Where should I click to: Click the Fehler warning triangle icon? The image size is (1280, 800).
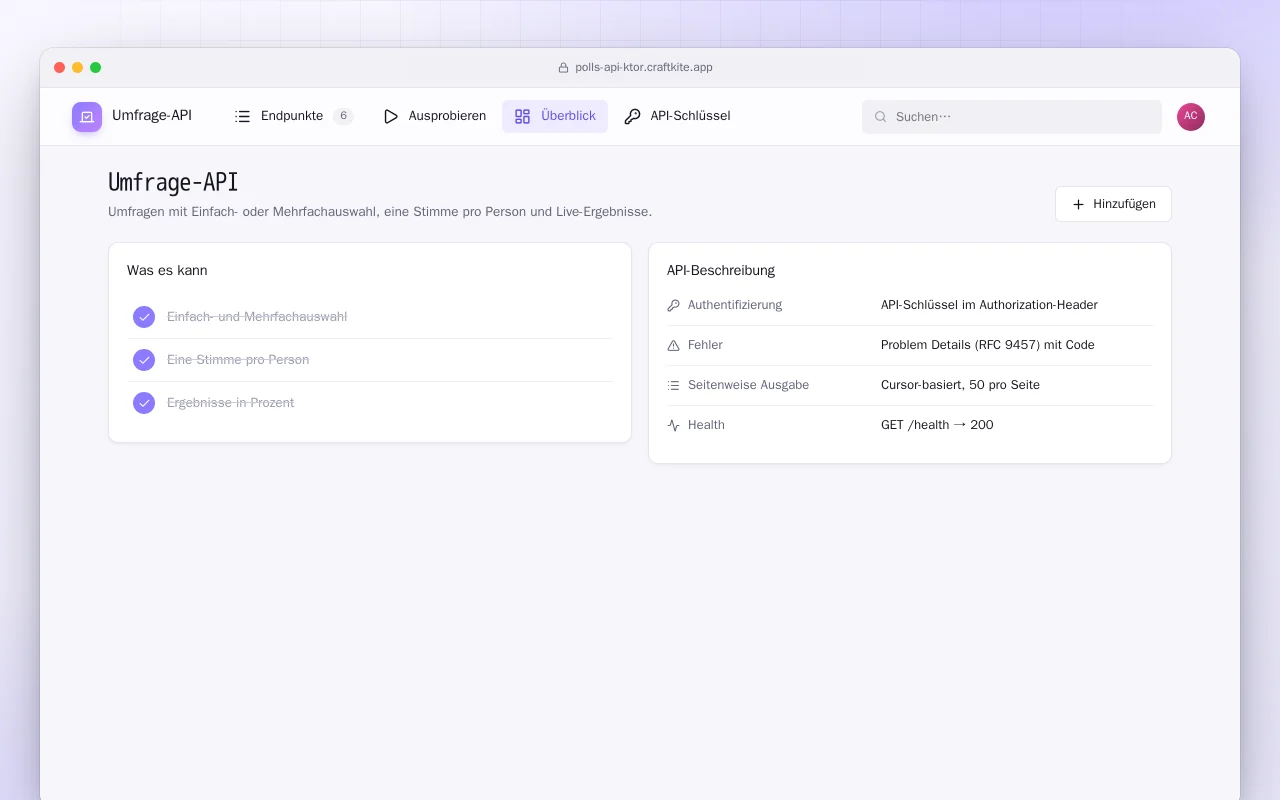point(673,345)
